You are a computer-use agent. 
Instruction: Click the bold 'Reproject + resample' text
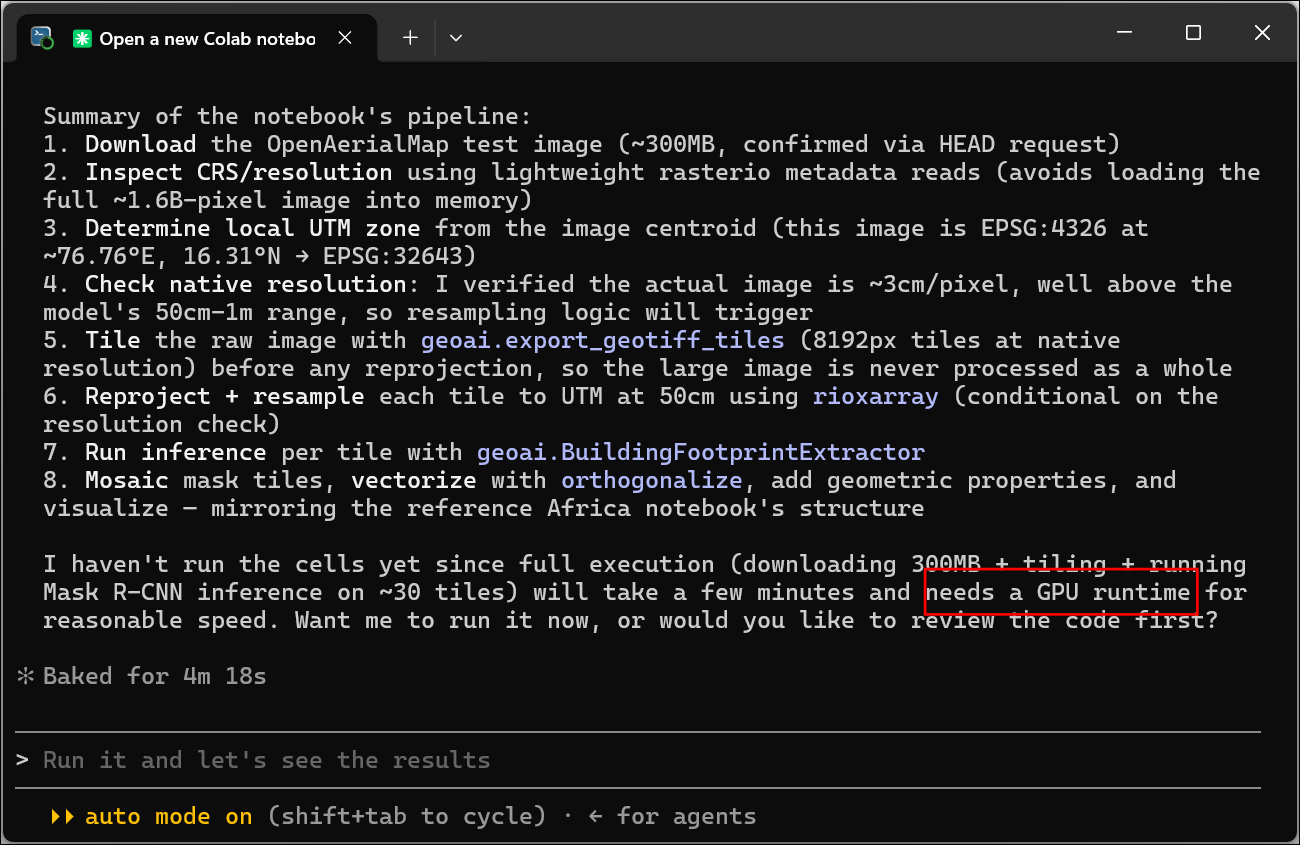click(224, 396)
